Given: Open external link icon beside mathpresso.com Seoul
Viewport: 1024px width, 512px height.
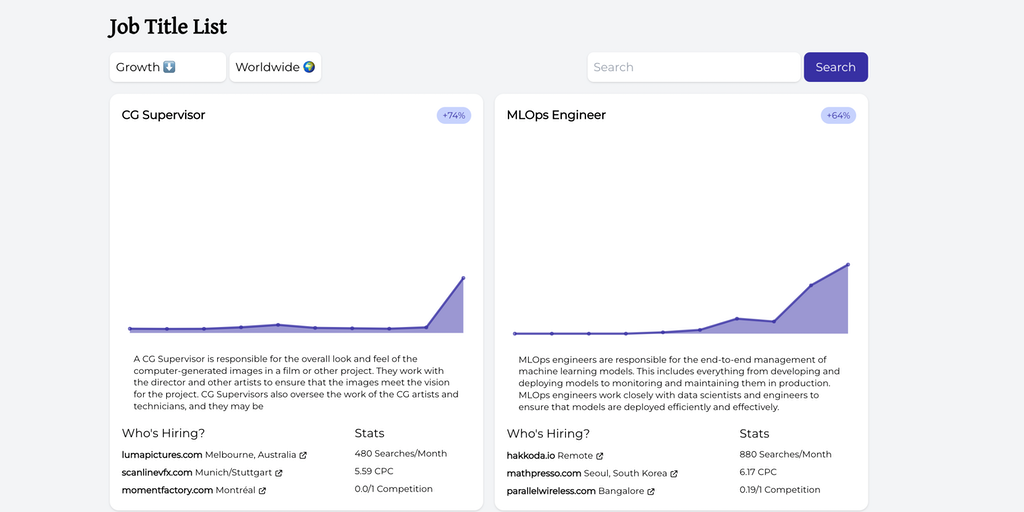Looking at the screenshot, I should coord(674,473).
